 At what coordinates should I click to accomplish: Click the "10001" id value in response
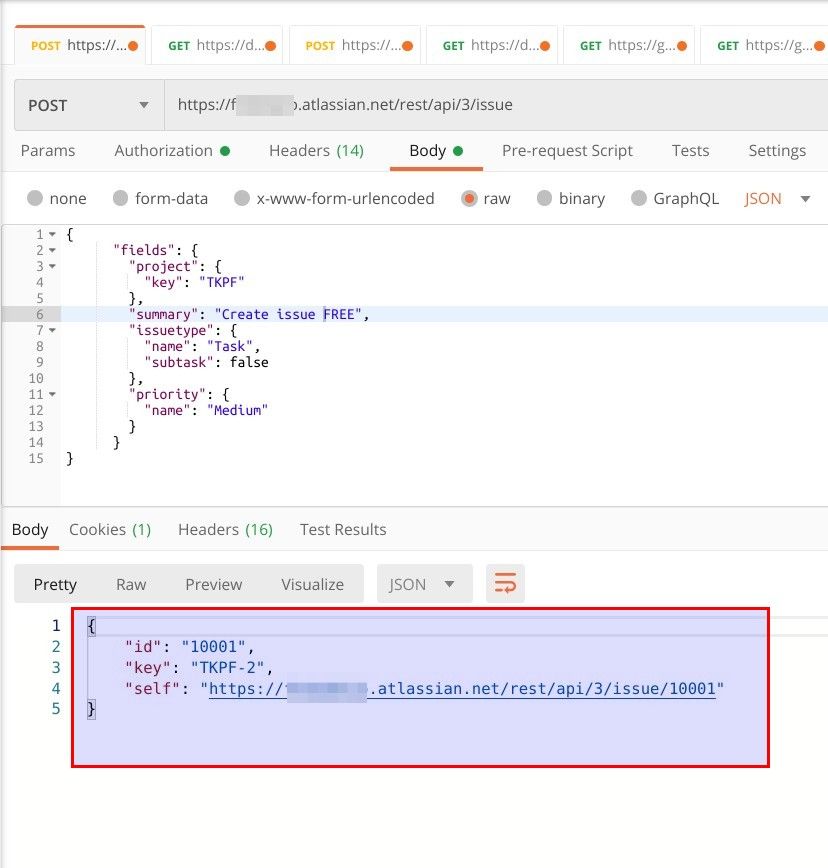[x=213, y=647]
